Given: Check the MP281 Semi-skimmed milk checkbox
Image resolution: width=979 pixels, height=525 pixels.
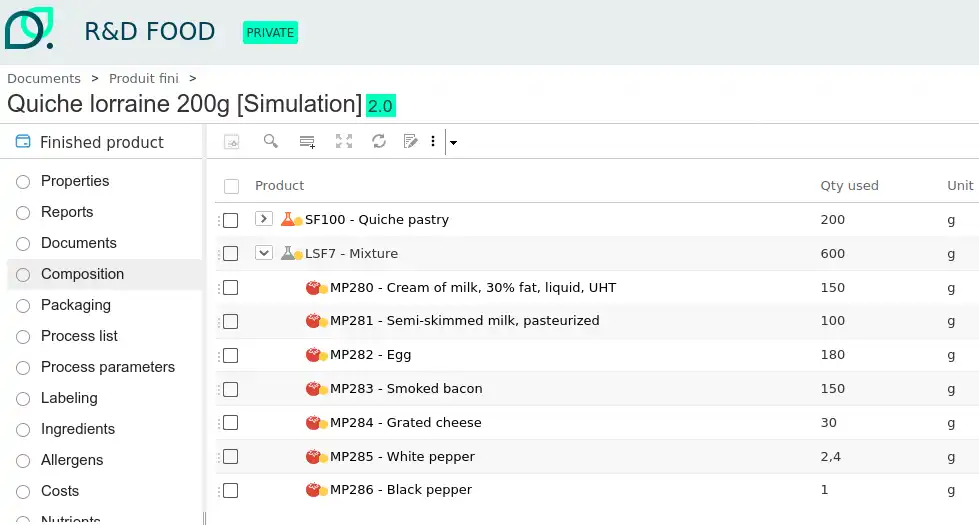Looking at the screenshot, I should tap(230, 321).
